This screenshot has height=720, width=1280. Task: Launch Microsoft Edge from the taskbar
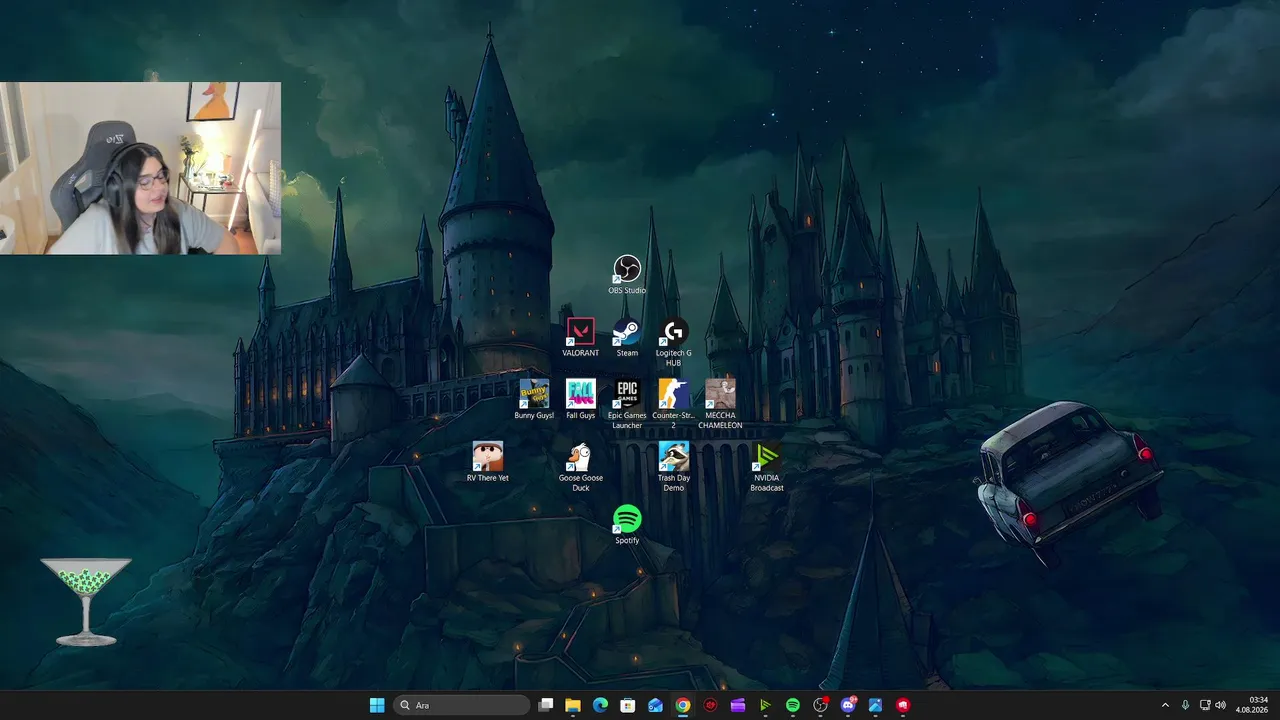click(600, 705)
